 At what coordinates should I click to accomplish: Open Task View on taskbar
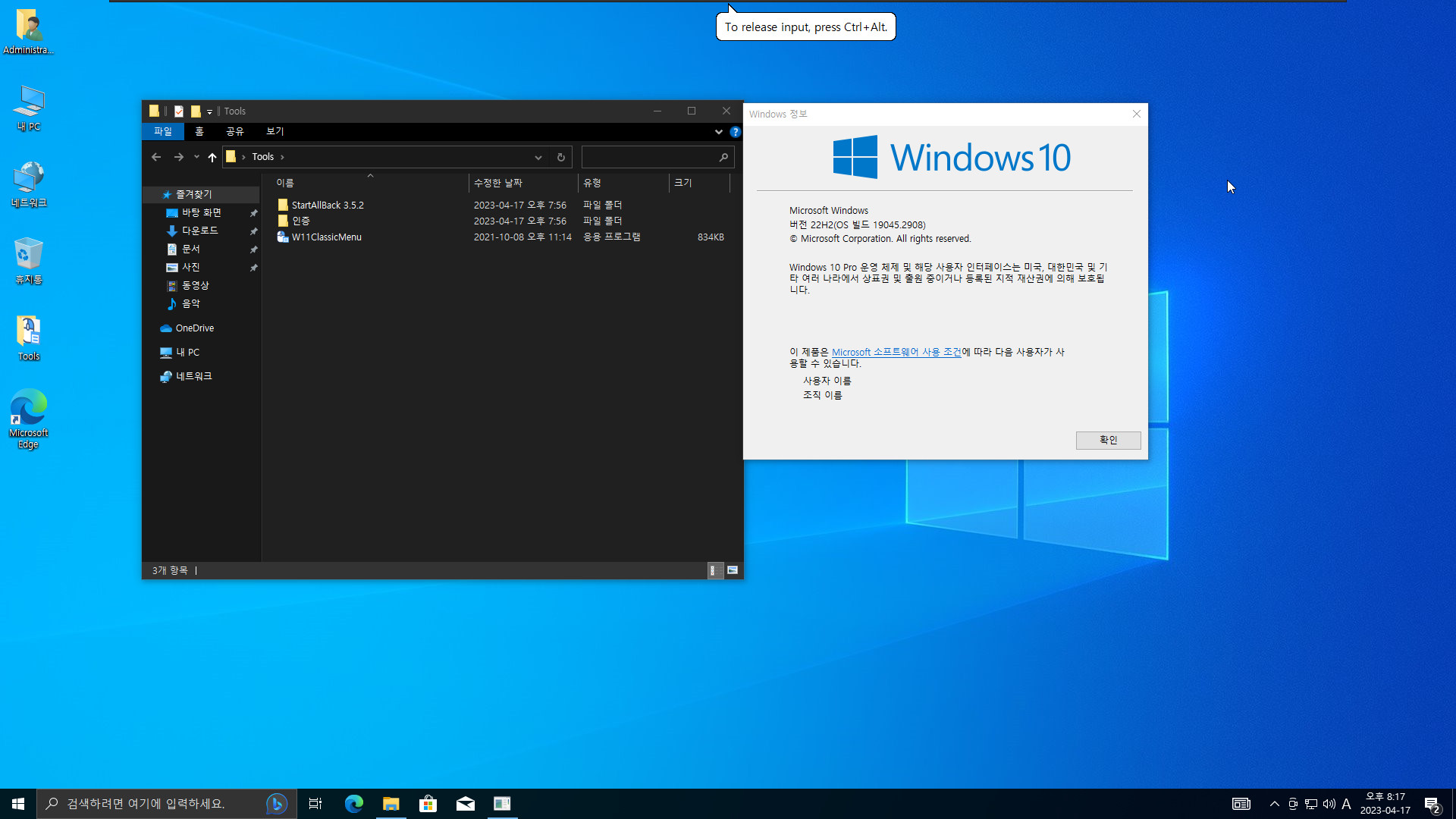coord(315,804)
